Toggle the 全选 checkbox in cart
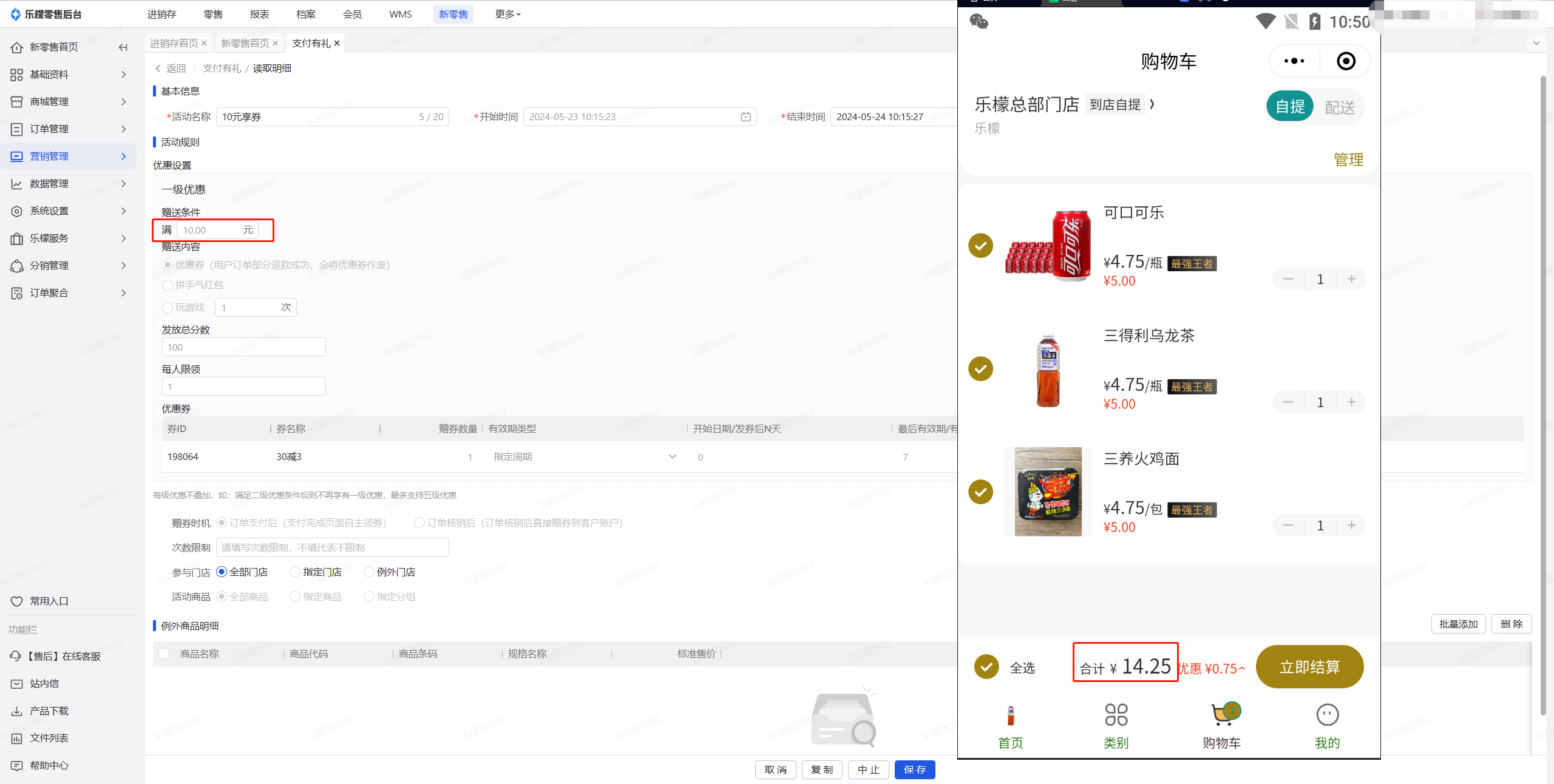 tap(986, 667)
